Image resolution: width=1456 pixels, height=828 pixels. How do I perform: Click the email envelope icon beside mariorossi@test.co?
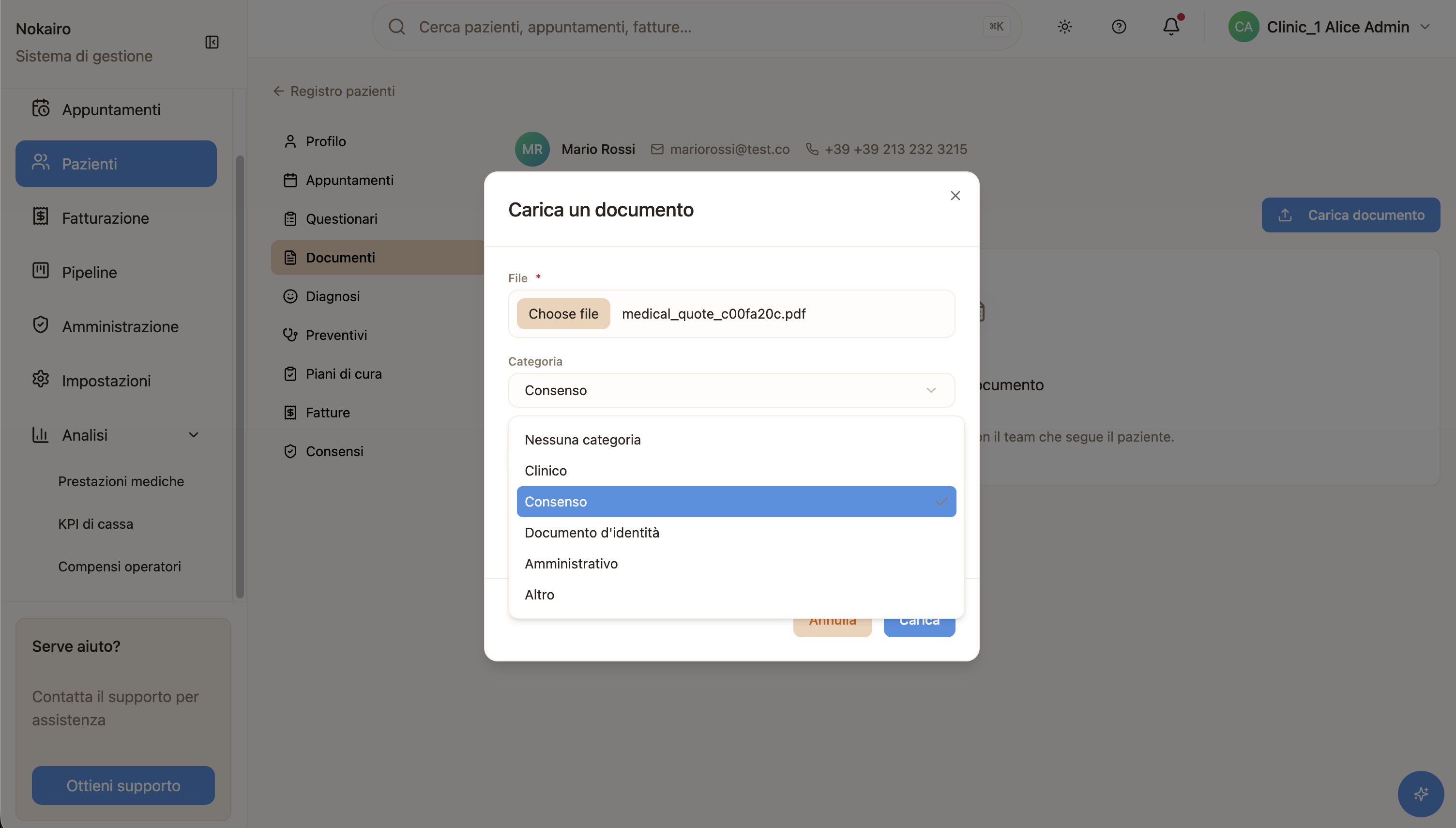[x=657, y=149]
